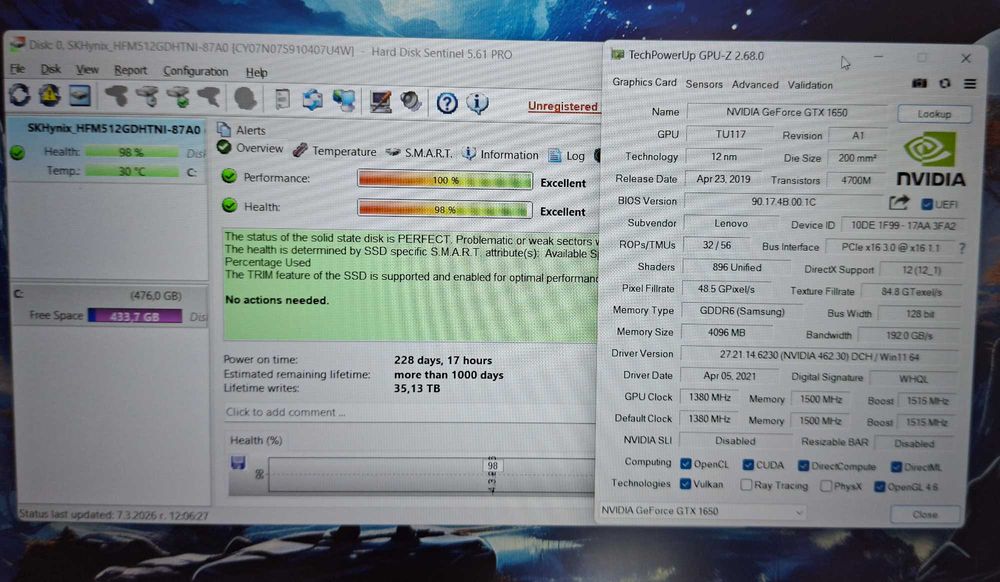
Task: Toggle the UEFI checkbox
Action: [x=927, y=204]
